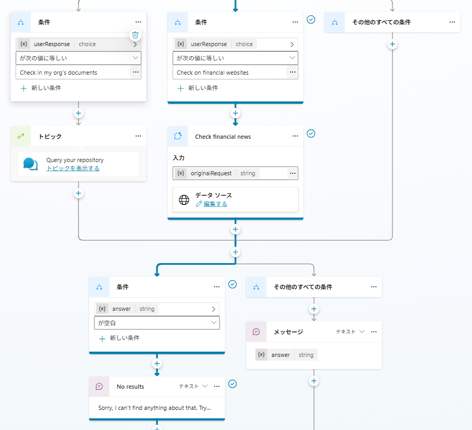This screenshot has width=472, height=430.
Task: Open ellipsis menu on No results node
Action: (217, 386)
